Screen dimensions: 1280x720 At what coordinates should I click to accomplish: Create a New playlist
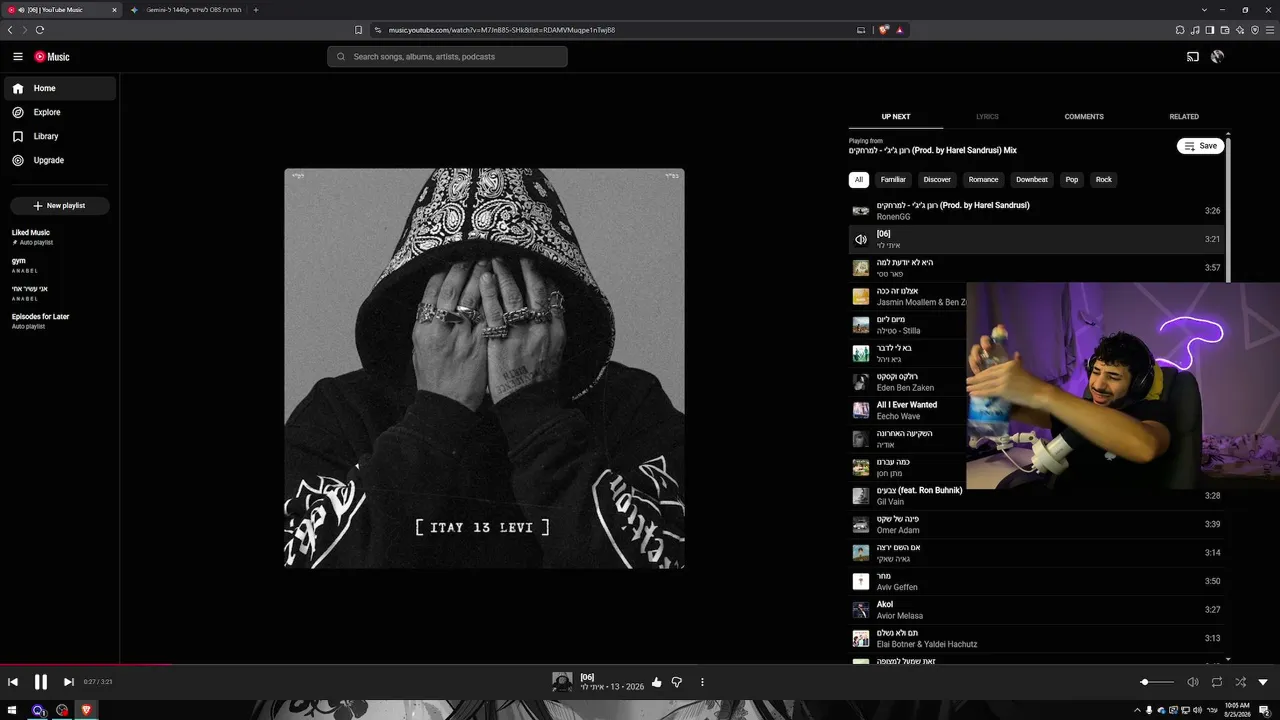(60, 206)
